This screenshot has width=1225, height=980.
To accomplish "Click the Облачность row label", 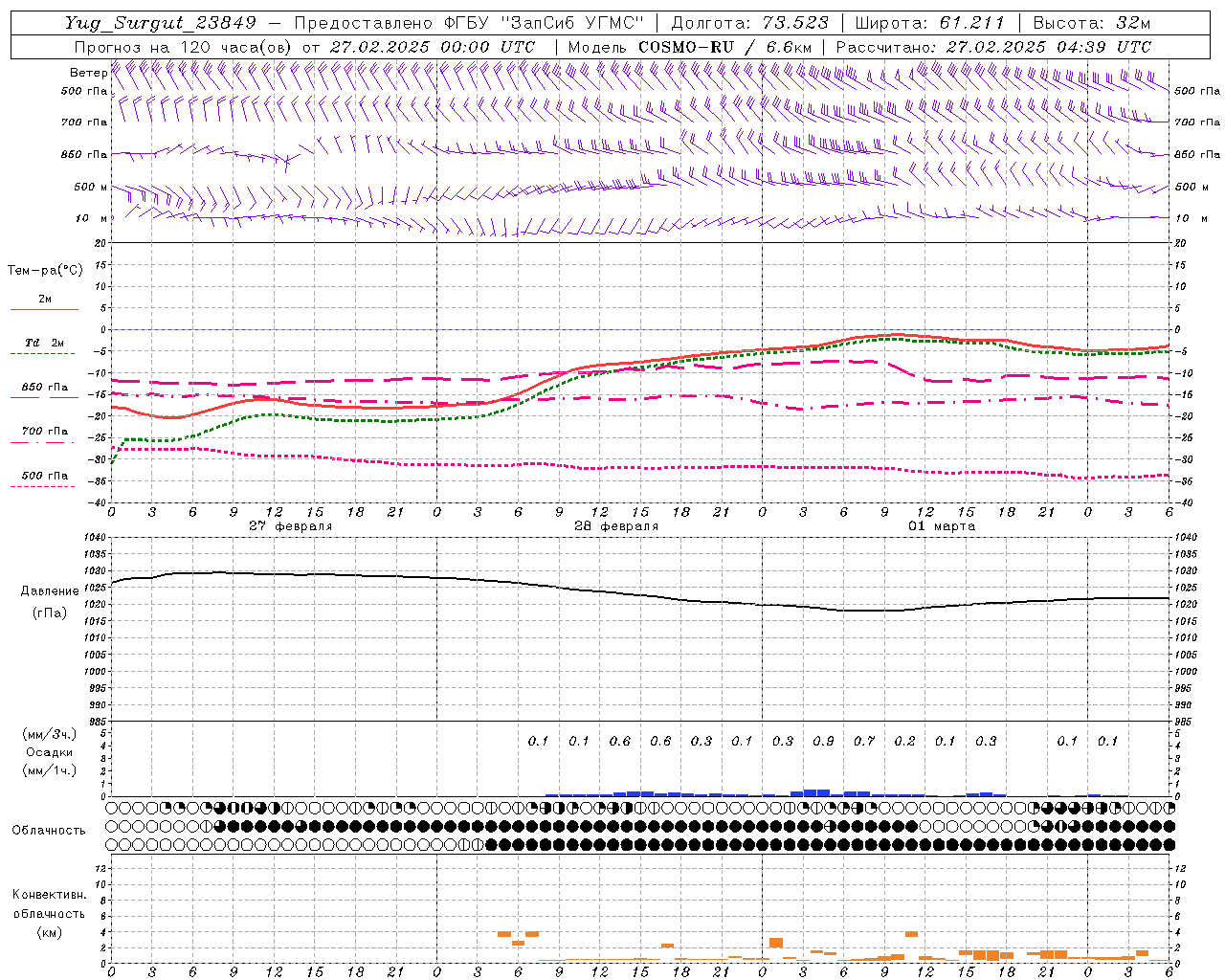I will click(49, 830).
